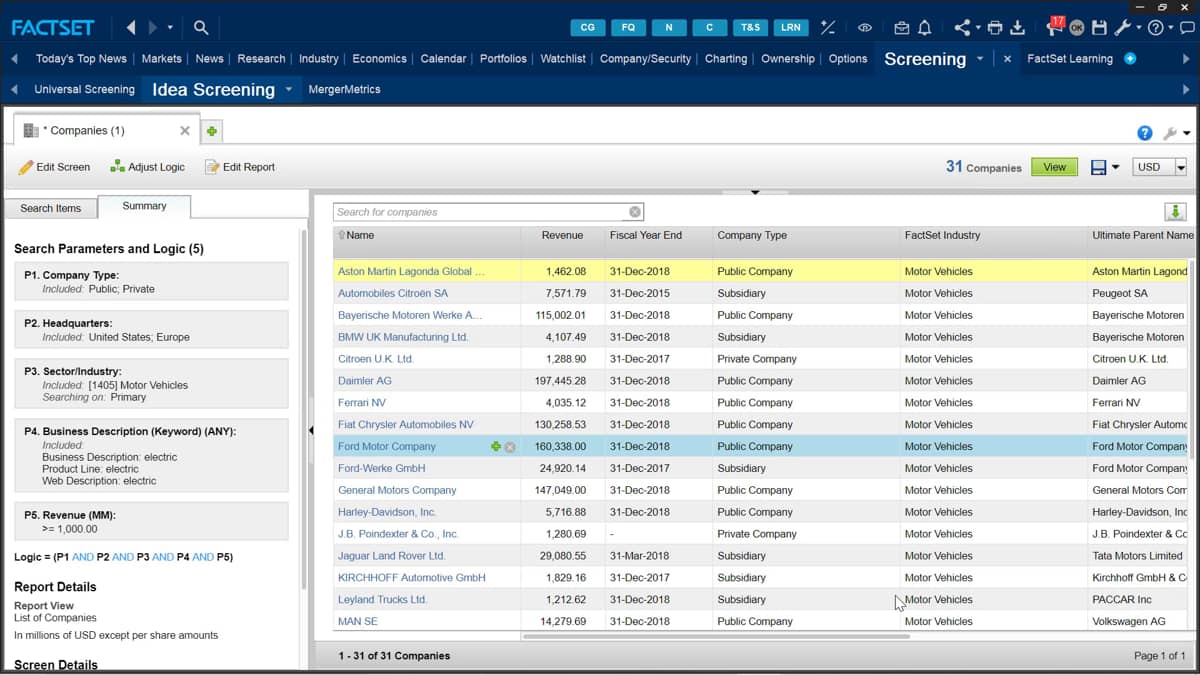
Task: Click the green View button
Action: click(x=1055, y=167)
